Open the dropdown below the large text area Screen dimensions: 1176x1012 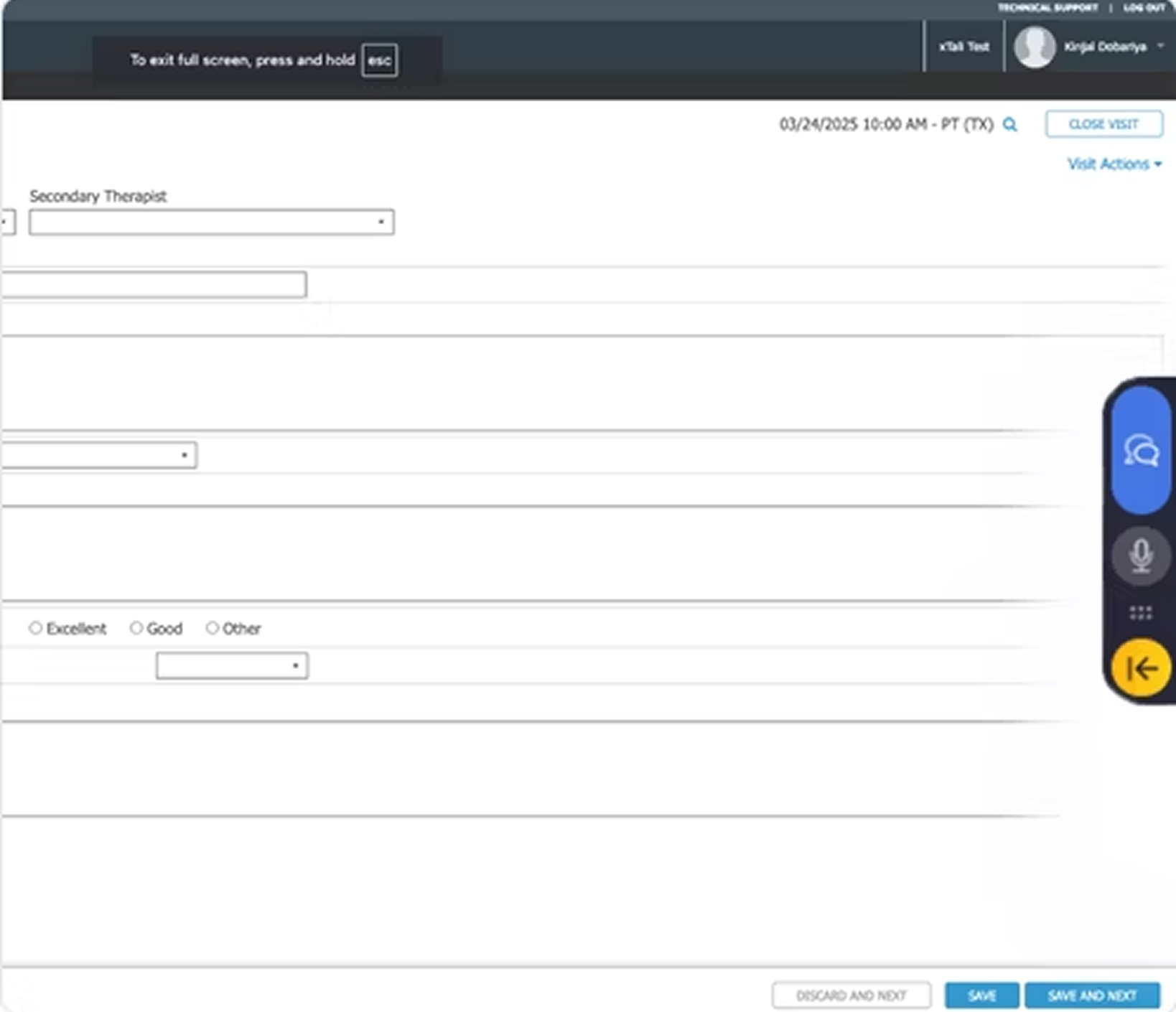pos(99,455)
